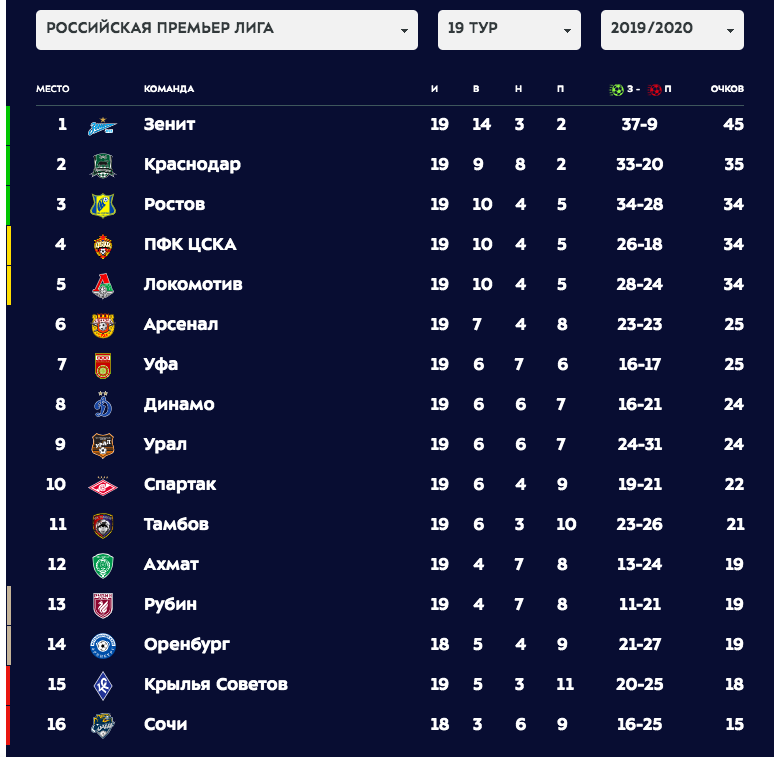Image resolution: width=776 pixels, height=757 pixels.
Task: Click the Зенит team logo
Action: (x=102, y=127)
